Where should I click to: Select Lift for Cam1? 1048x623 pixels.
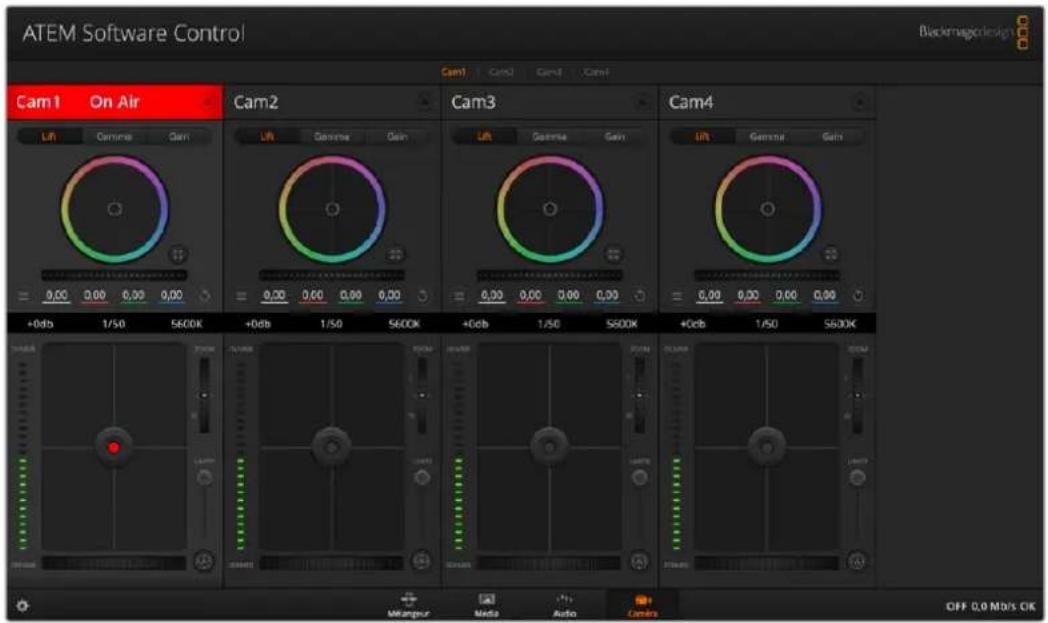(49, 136)
